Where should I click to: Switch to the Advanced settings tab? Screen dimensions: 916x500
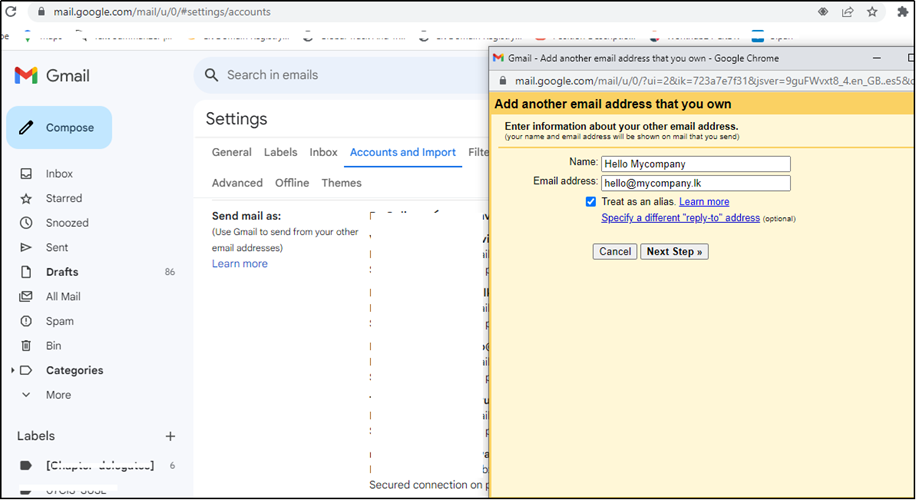point(237,183)
